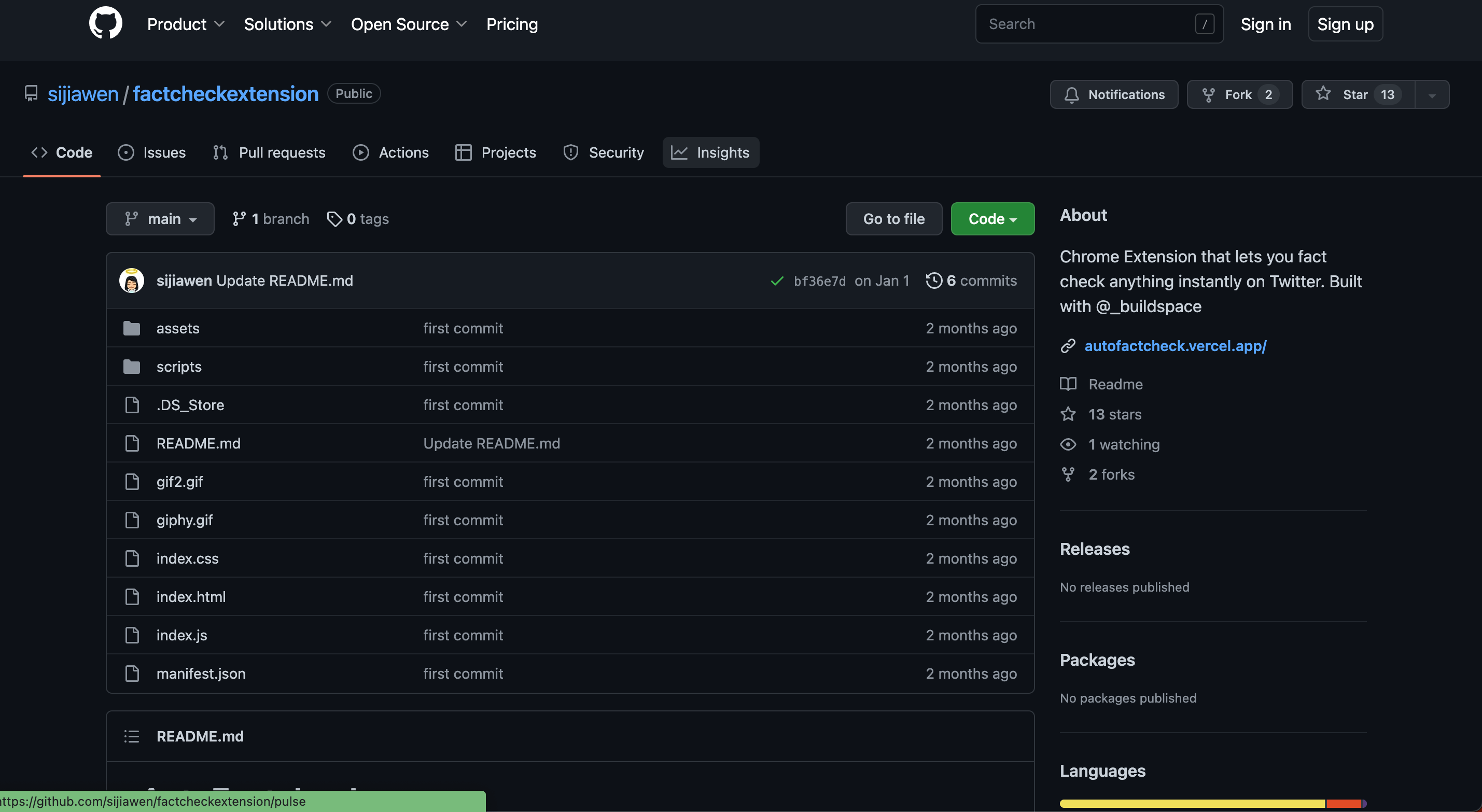Open the manifest.json file
The height and width of the screenshot is (812, 1482).
point(201,674)
